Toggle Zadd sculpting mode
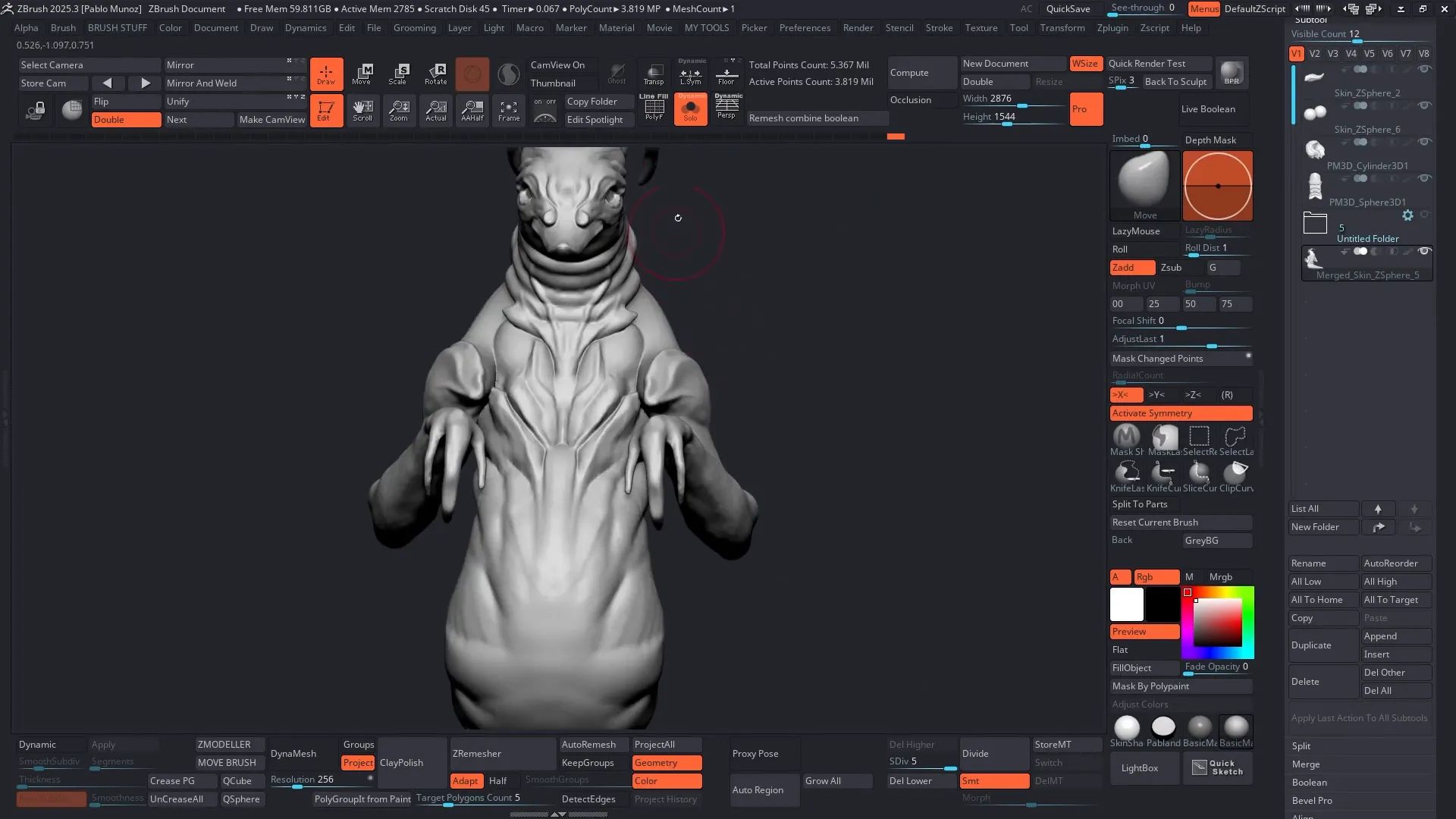The height and width of the screenshot is (819, 1456). click(1131, 268)
